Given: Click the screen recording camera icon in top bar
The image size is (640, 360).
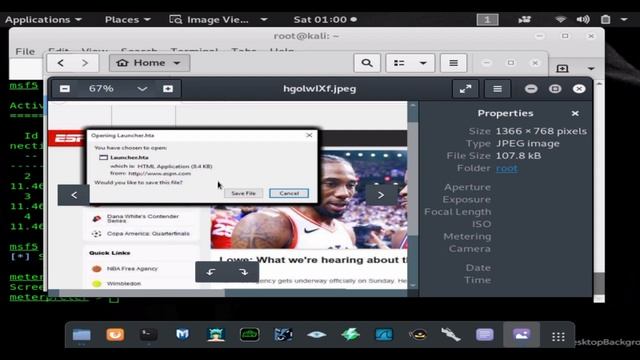Looking at the screenshot, I should (x=524, y=20).
